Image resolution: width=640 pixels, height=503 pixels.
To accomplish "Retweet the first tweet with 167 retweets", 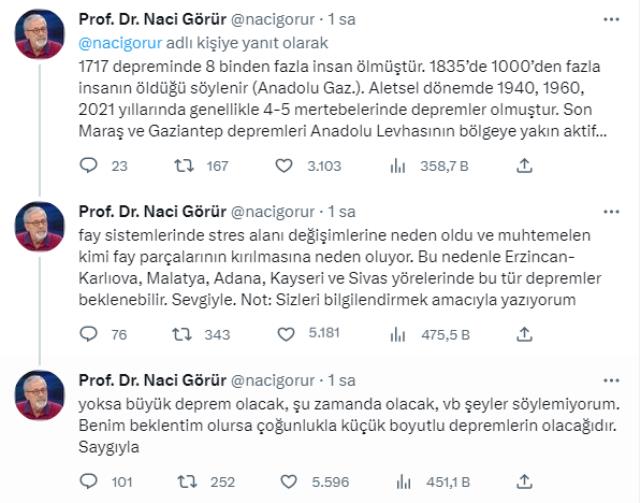I will [184, 167].
